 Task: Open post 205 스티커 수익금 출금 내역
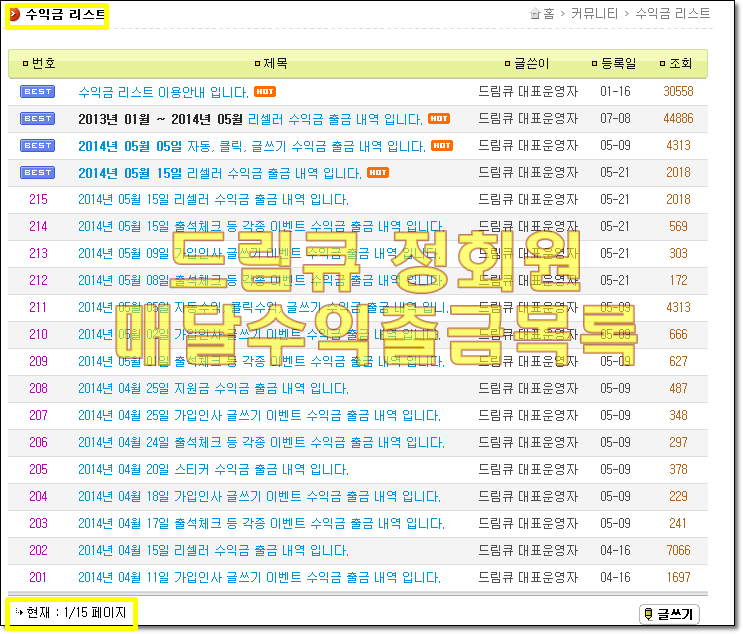click(x=213, y=470)
